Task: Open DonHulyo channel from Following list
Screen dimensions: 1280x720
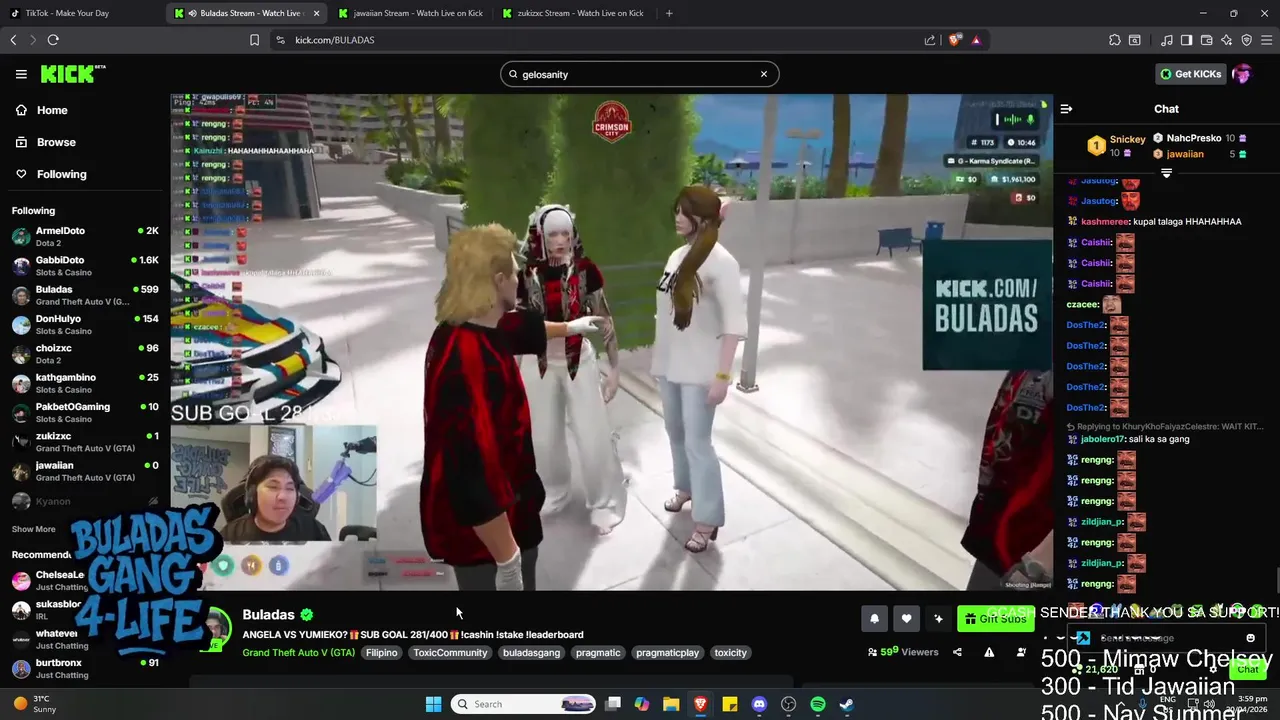Action: [85, 324]
